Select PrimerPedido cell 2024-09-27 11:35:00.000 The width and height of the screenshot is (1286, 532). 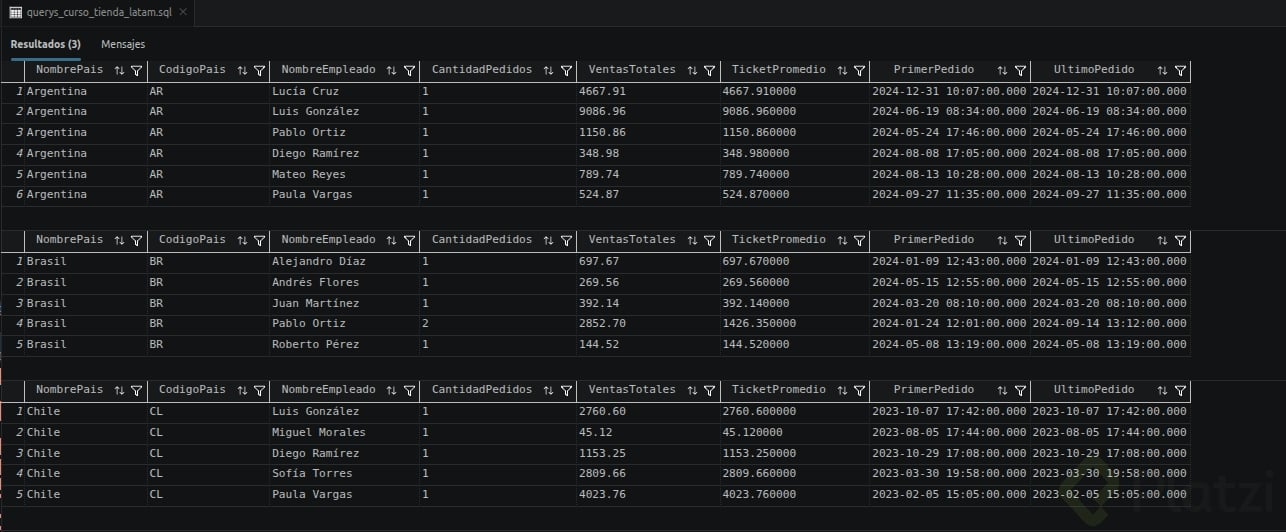tap(949, 195)
